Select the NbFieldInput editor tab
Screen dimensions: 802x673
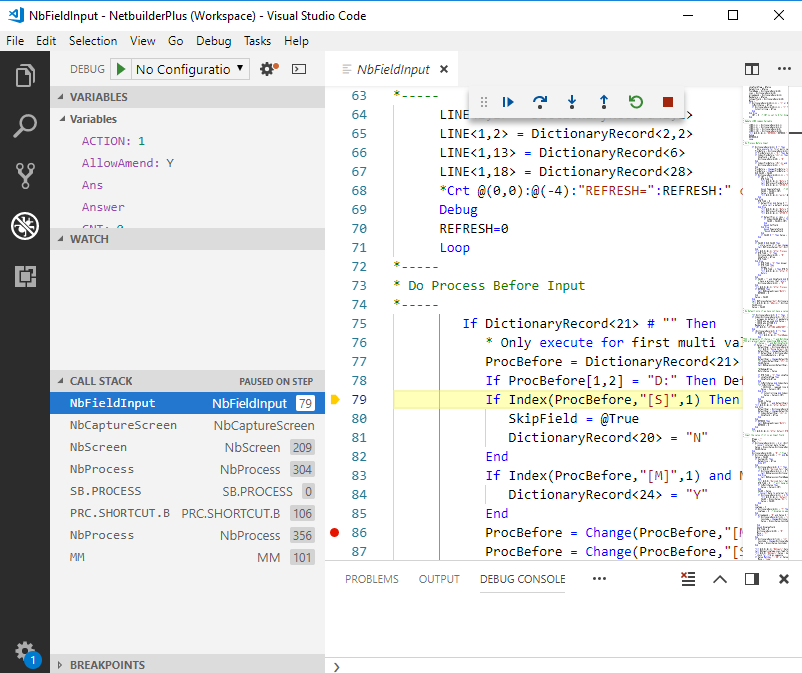tap(392, 69)
